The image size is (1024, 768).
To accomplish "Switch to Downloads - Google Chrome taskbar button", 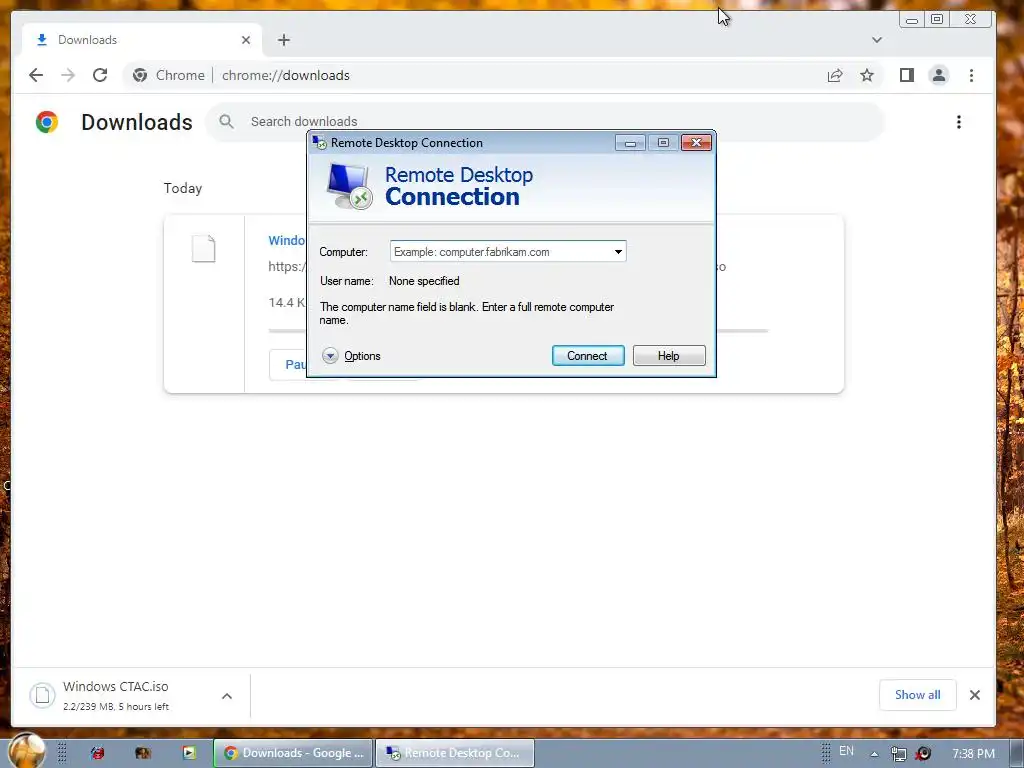I will pos(293,753).
